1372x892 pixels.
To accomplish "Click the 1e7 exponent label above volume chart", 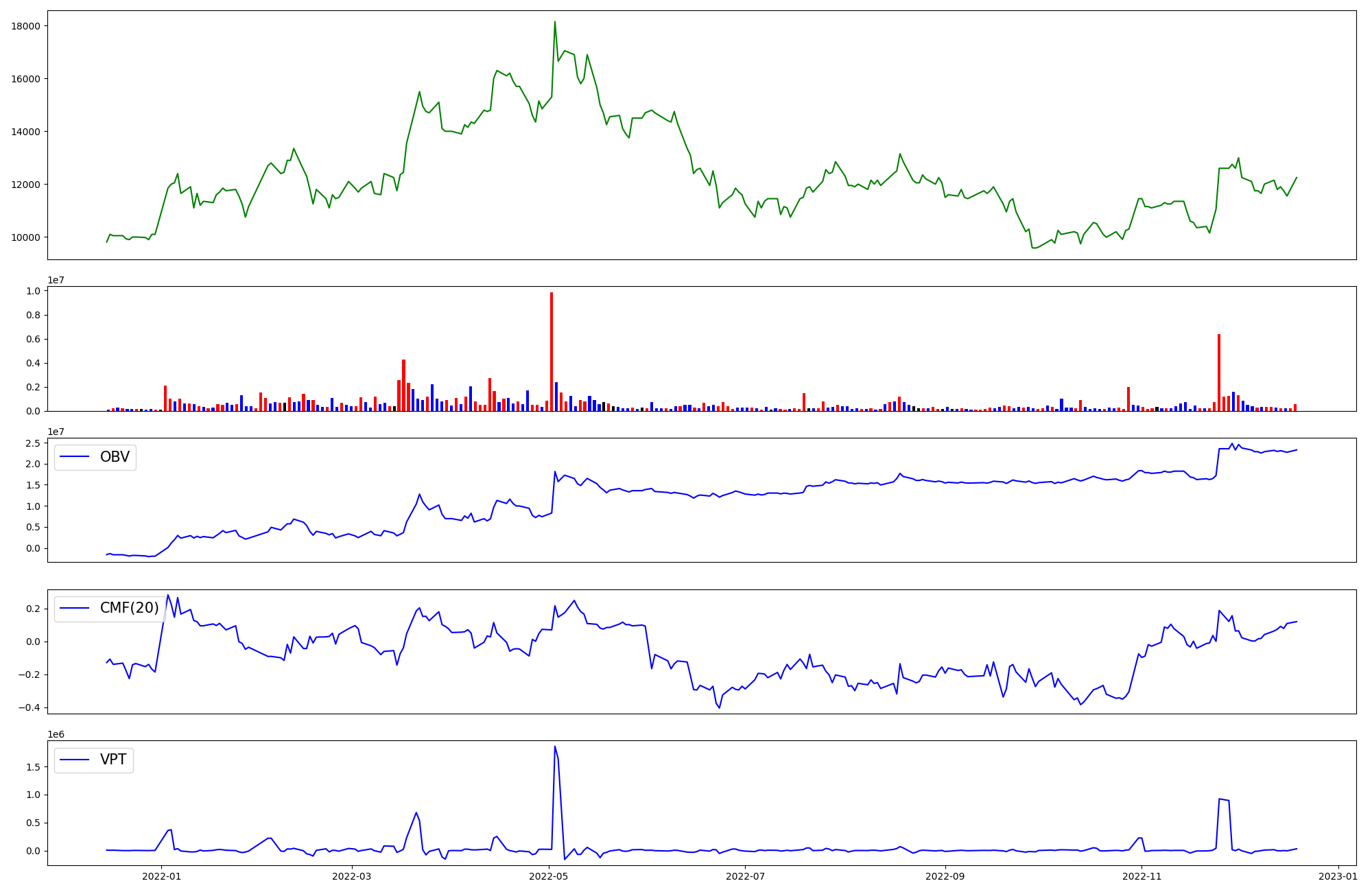I will (x=56, y=281).
